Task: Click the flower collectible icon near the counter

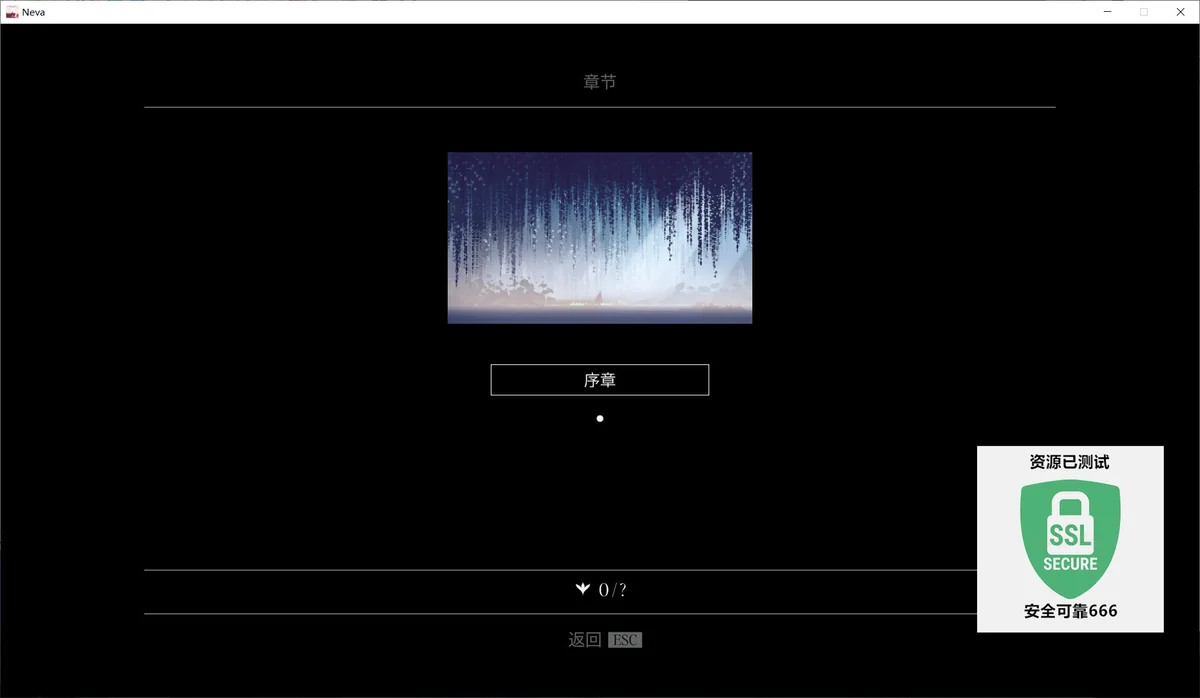Action: [x=583, y=589]
